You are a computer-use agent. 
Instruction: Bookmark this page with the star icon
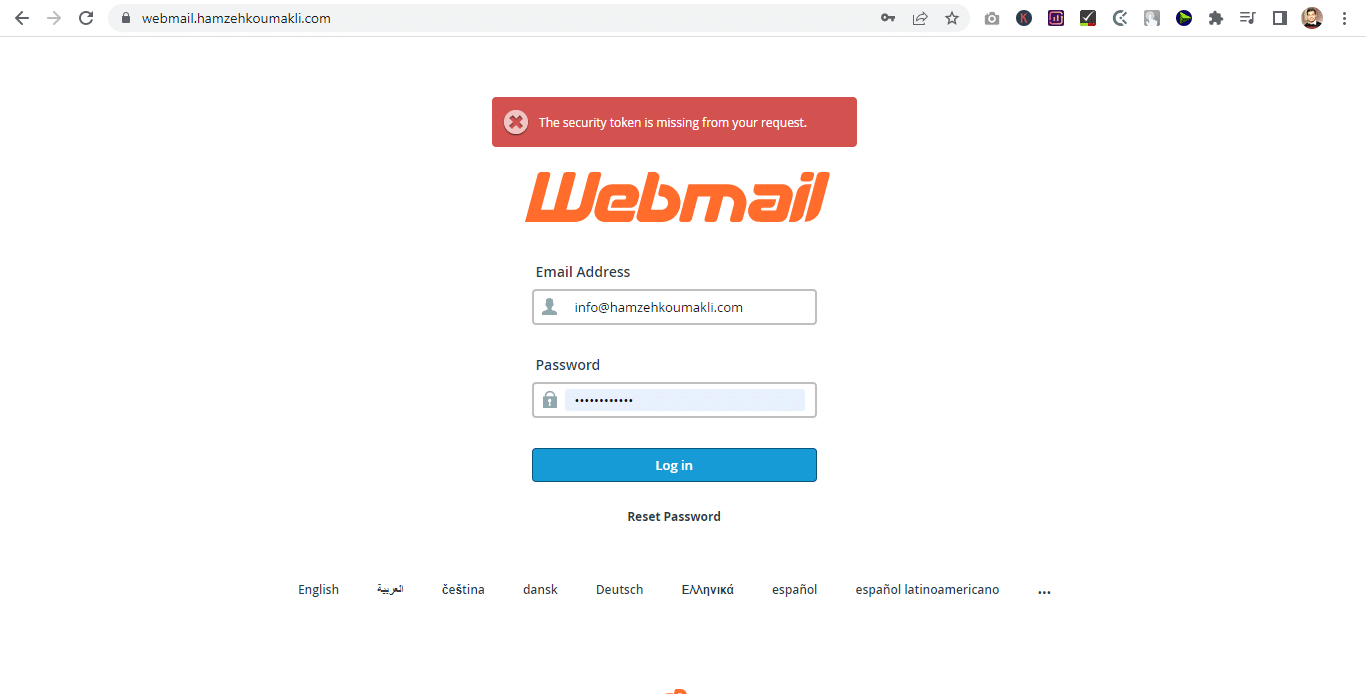pyautogui.click(x=952, y=18)
